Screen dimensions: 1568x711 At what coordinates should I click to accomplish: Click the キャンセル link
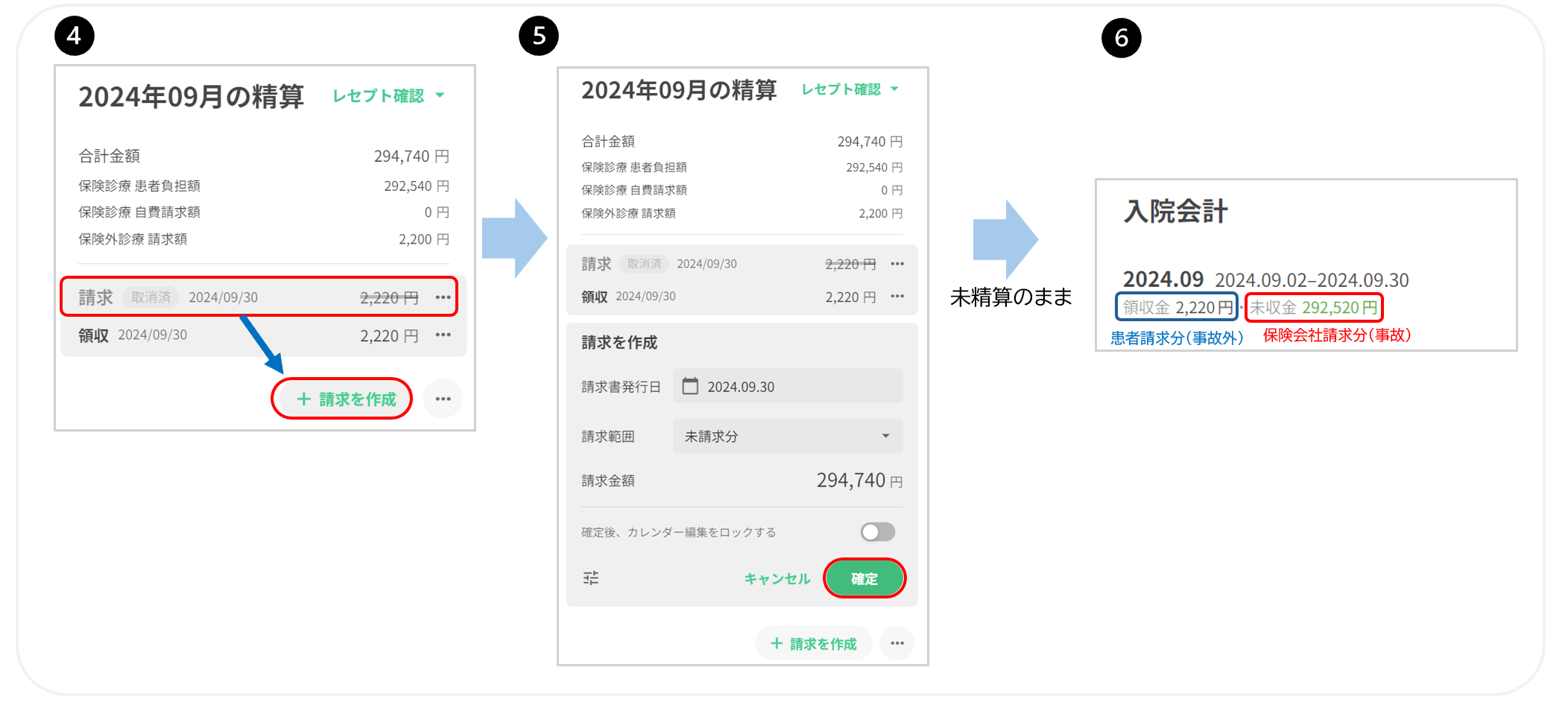click(777, 579)
